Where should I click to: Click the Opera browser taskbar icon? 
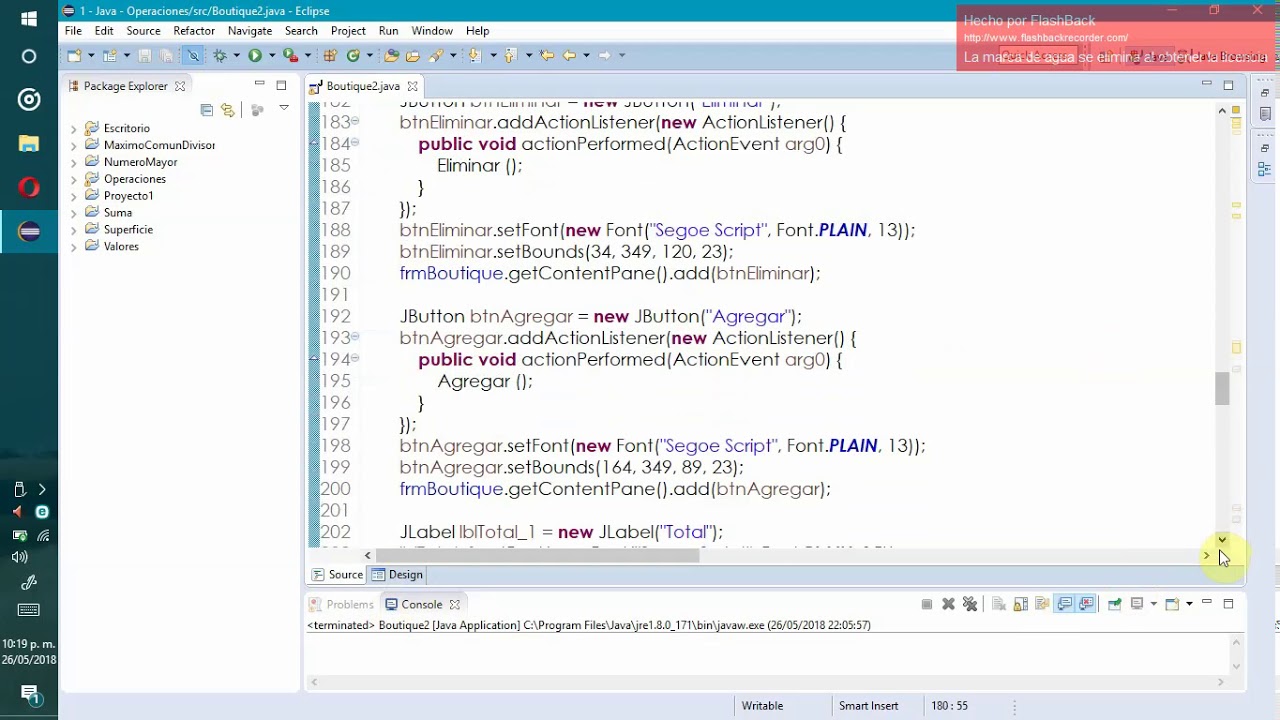coord(29,187)
